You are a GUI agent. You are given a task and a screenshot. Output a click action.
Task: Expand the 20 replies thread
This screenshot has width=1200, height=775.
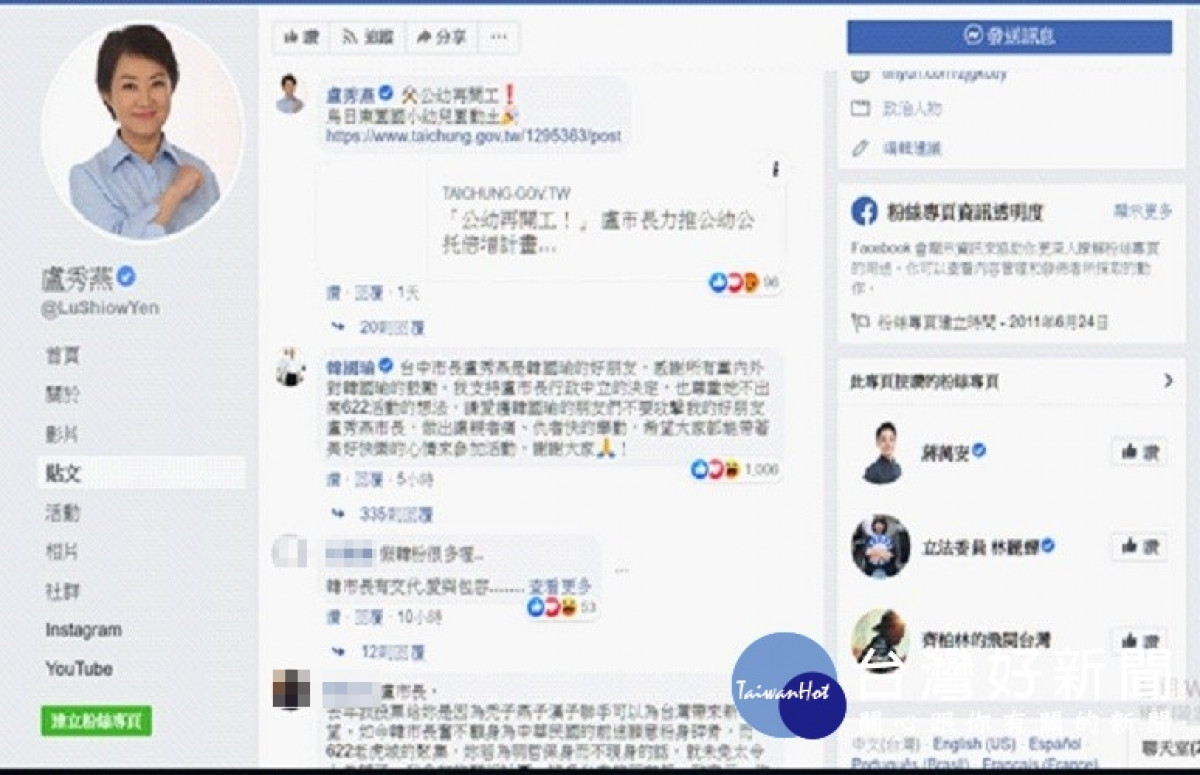tap(380, 327)
